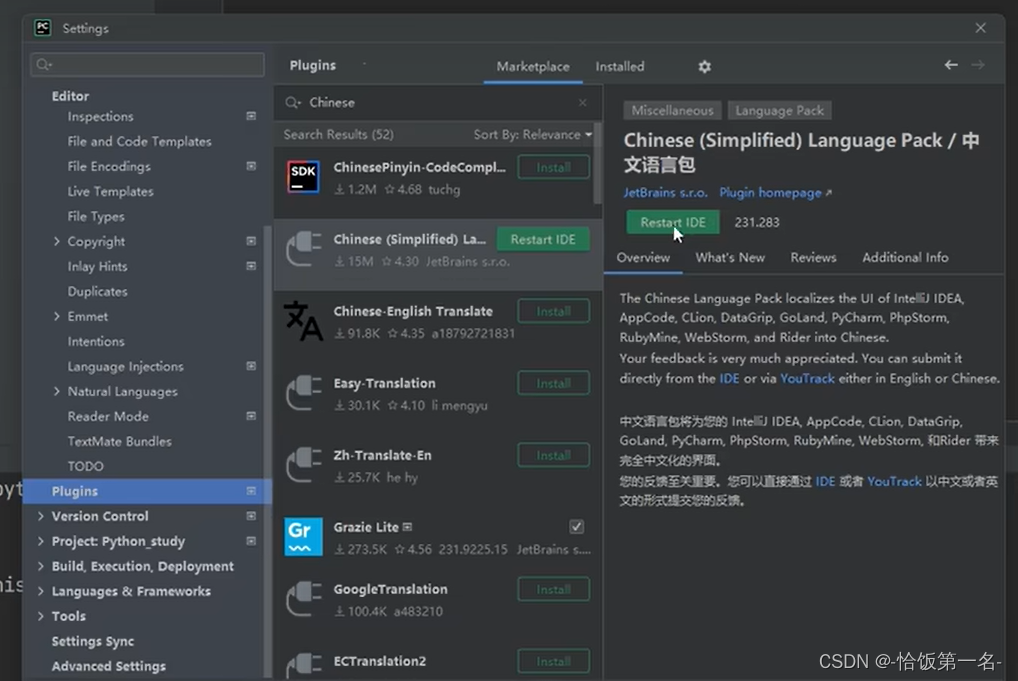Expand the Version Control section
Image resolution: width=1018 pixels, height=681 pixels.
point(41,516)
